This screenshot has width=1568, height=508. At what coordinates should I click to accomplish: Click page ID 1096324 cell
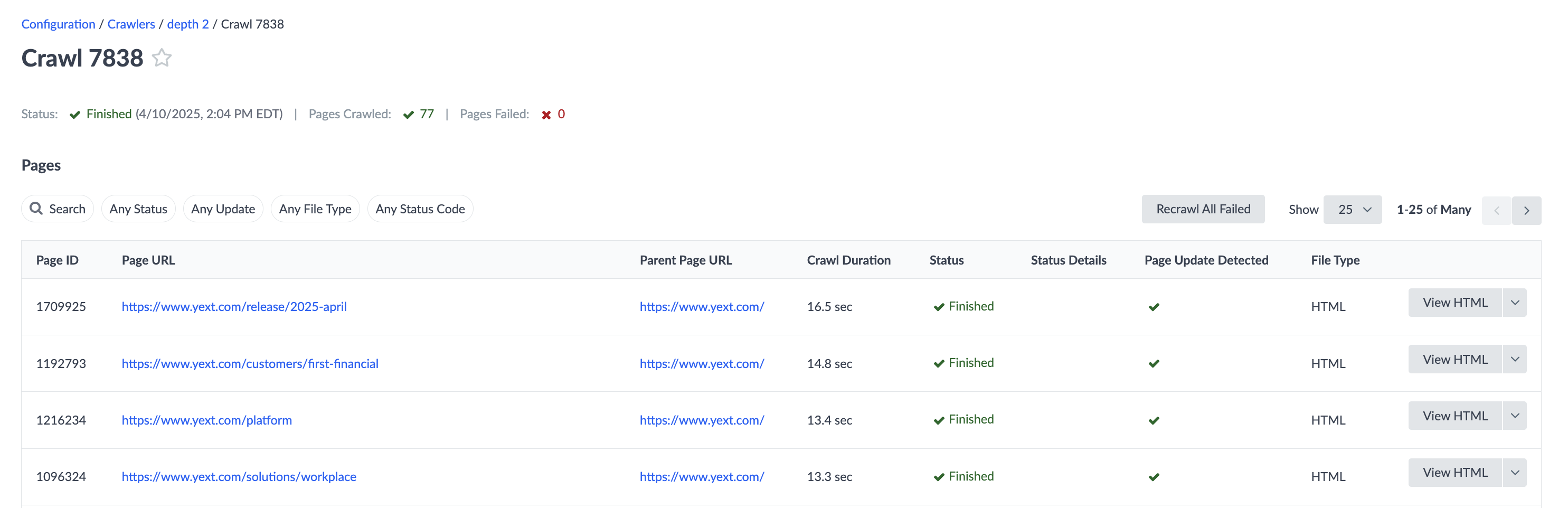tap(61, 477)
